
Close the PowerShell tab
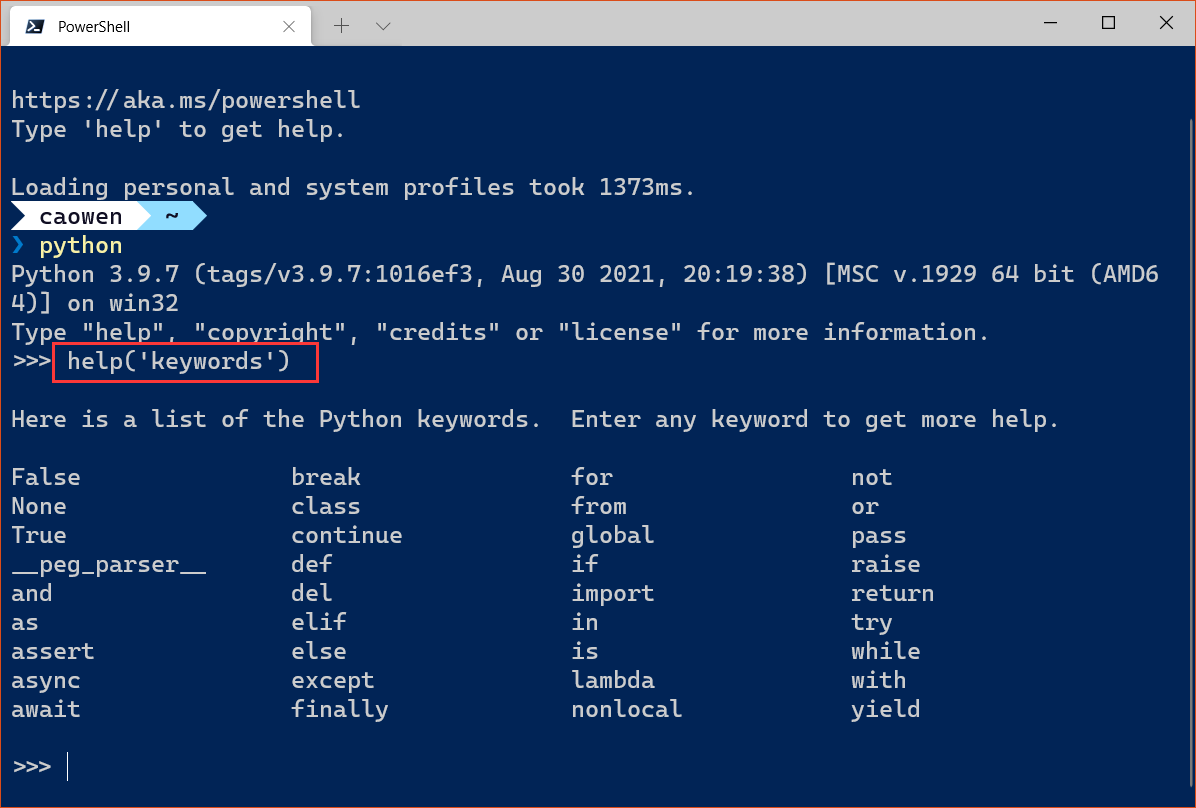tap(291, 26)
